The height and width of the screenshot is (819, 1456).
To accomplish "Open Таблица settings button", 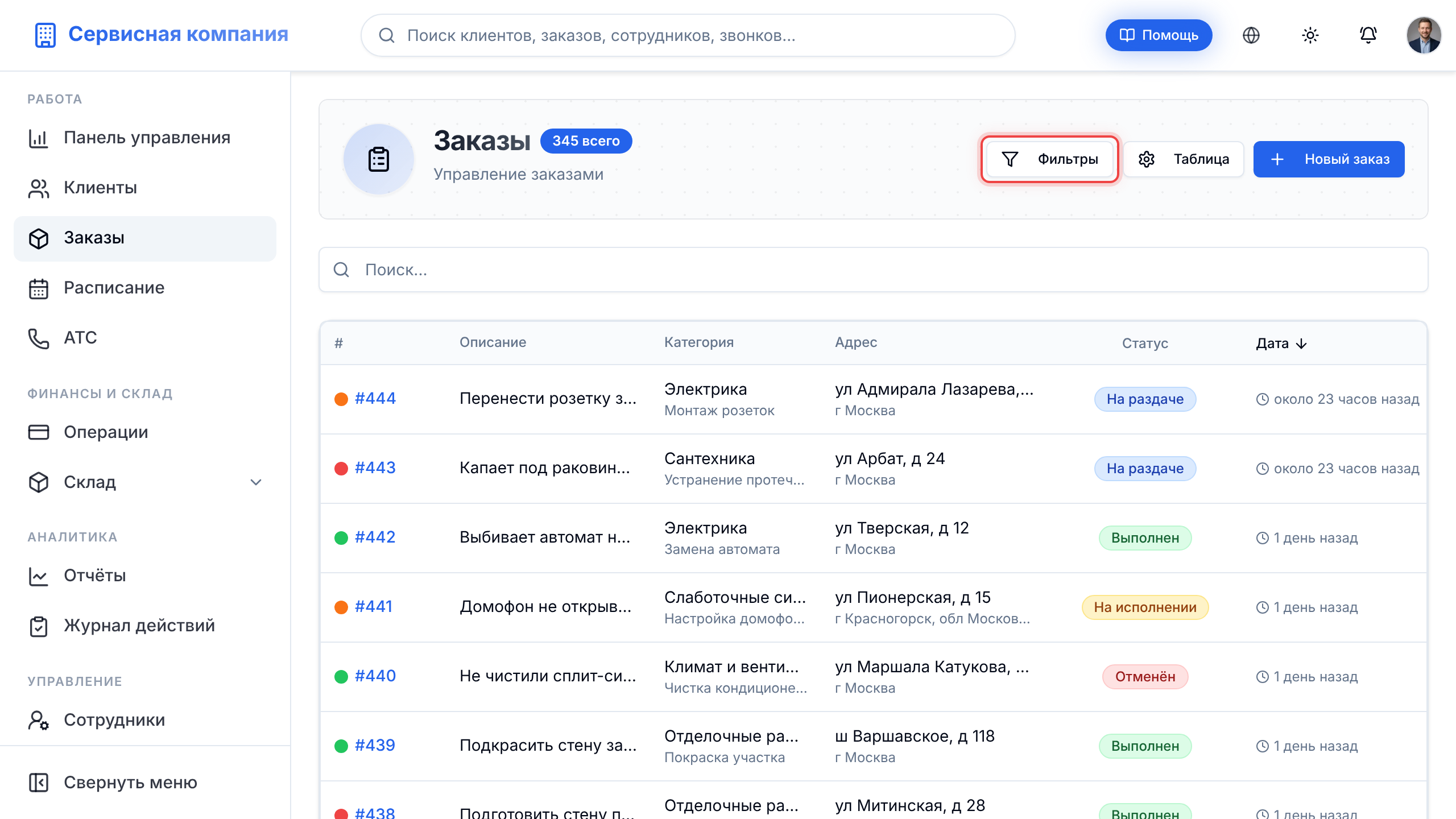I will pos(1184,159).
